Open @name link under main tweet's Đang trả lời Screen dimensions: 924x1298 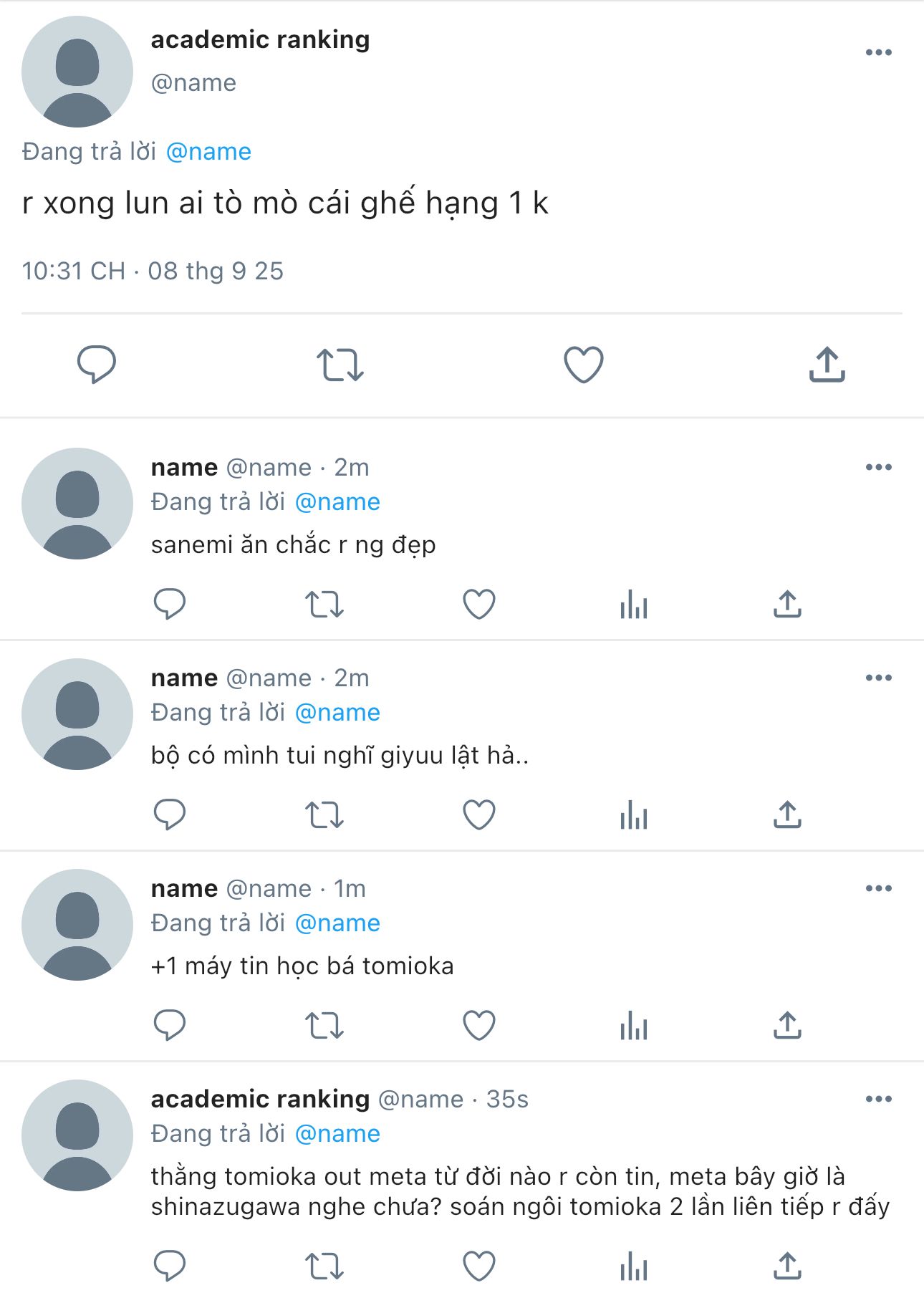pos(208,152)
